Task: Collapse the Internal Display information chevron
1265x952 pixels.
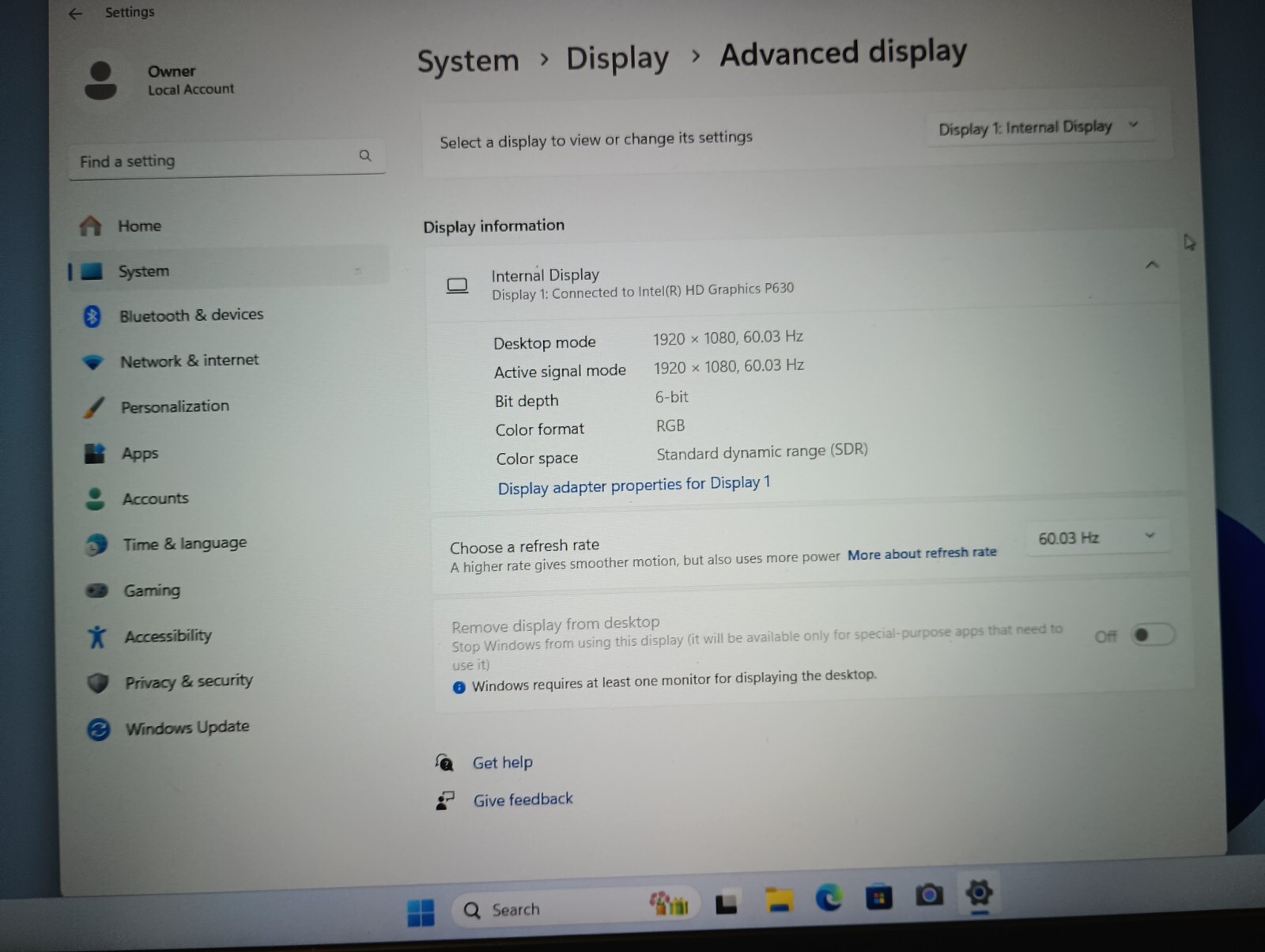Action: pos(1151,265)
